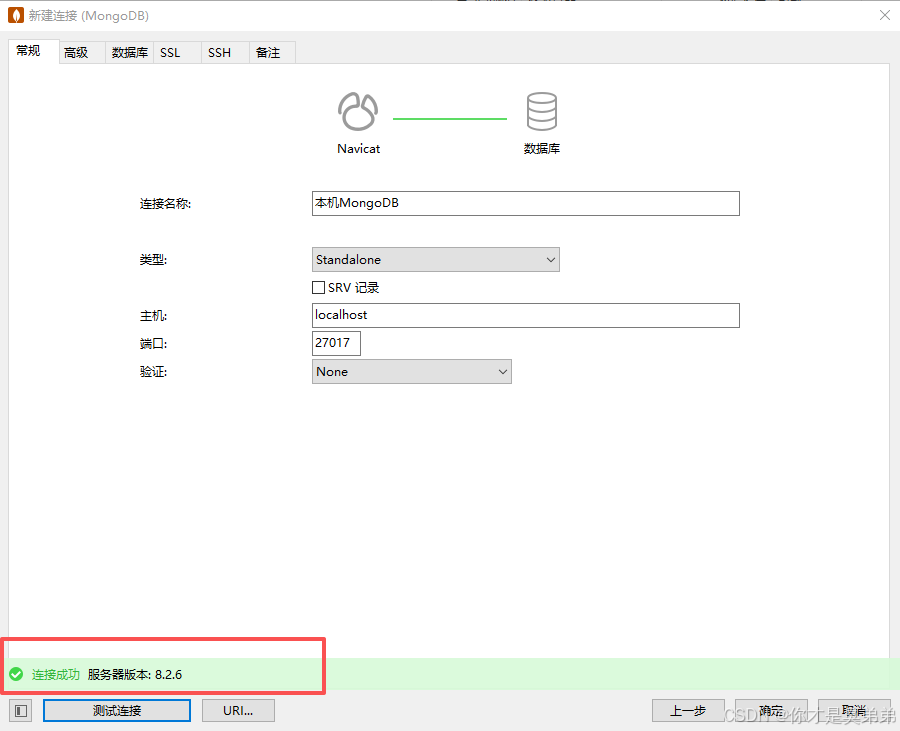Click the Navicat caption under the logo

click(x=359, y=149)
